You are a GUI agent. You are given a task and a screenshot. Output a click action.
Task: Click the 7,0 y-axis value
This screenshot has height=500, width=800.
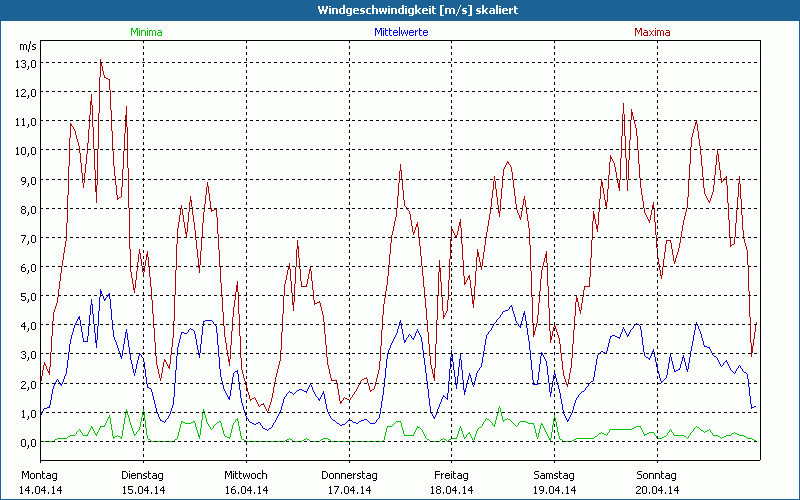[x=28, y=239]
